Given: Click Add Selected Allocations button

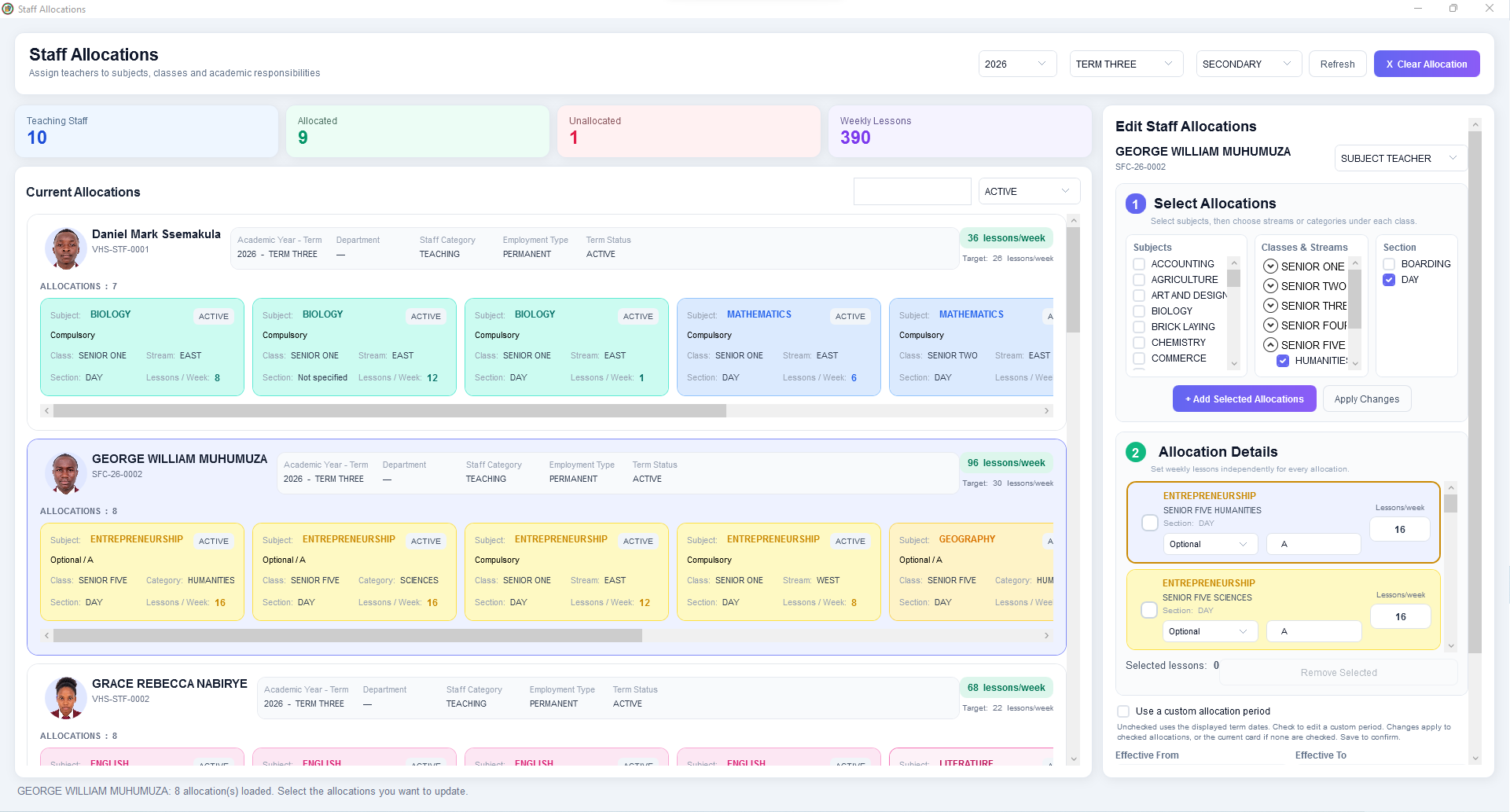Looking at the screenshot, I should (1244, 399).
